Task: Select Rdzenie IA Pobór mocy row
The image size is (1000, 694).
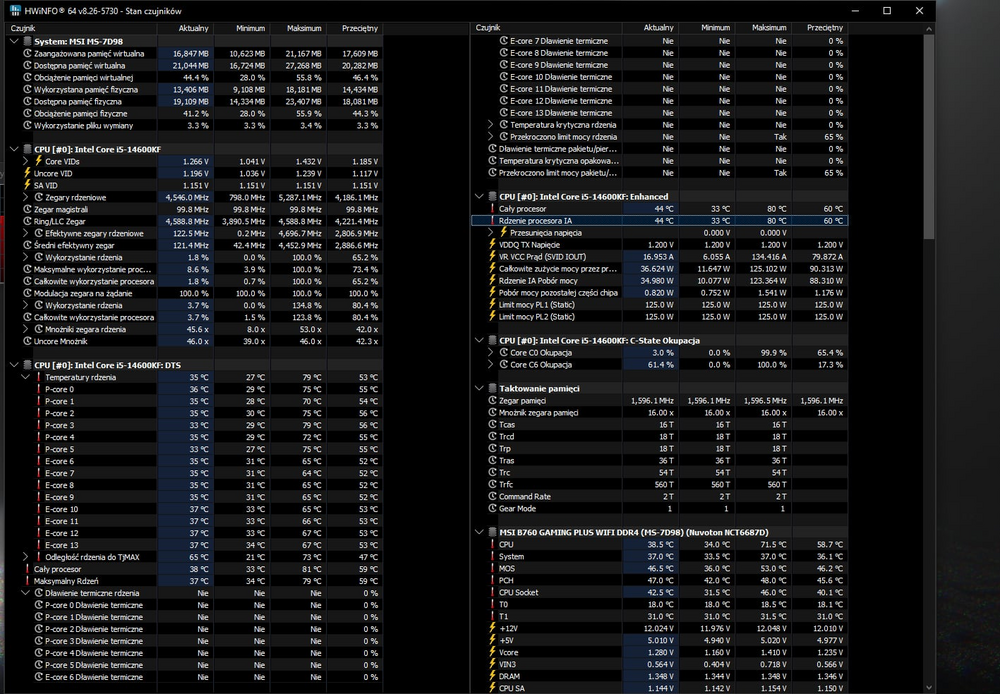Action: (x=659, y=281)
